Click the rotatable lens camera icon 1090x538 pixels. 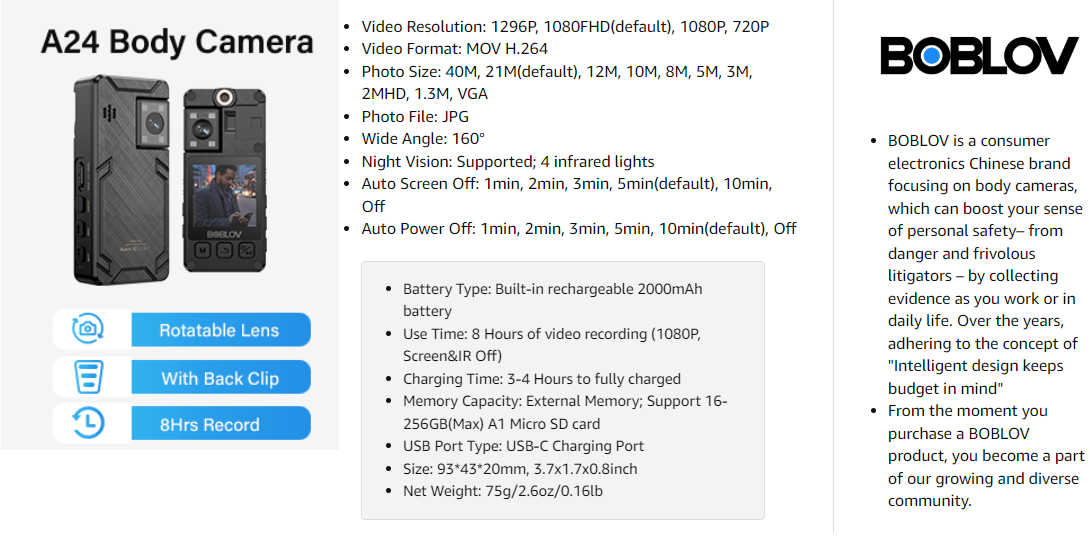coord(88,329)
